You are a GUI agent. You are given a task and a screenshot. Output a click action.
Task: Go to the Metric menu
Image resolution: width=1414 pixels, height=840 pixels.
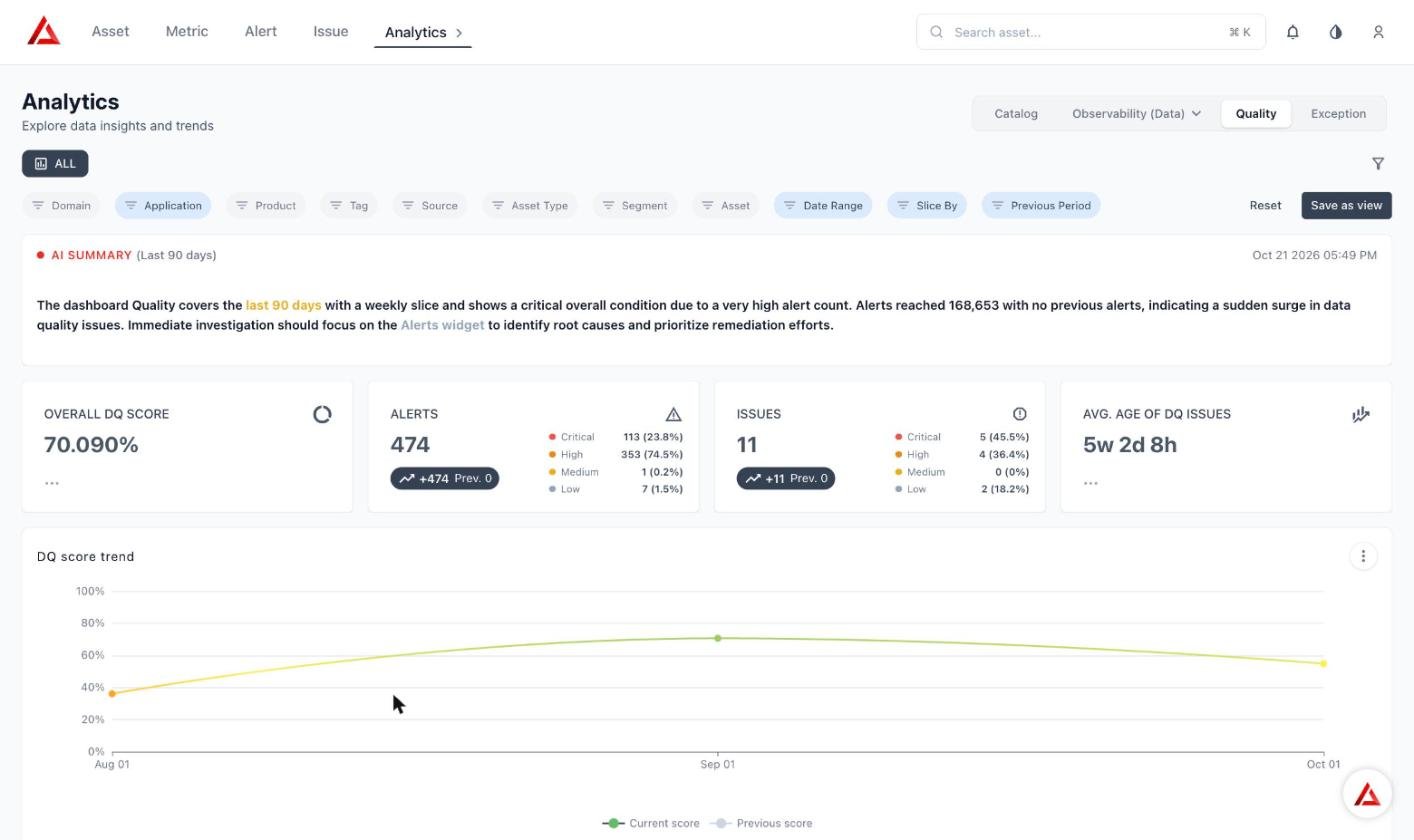pos(187,31)
